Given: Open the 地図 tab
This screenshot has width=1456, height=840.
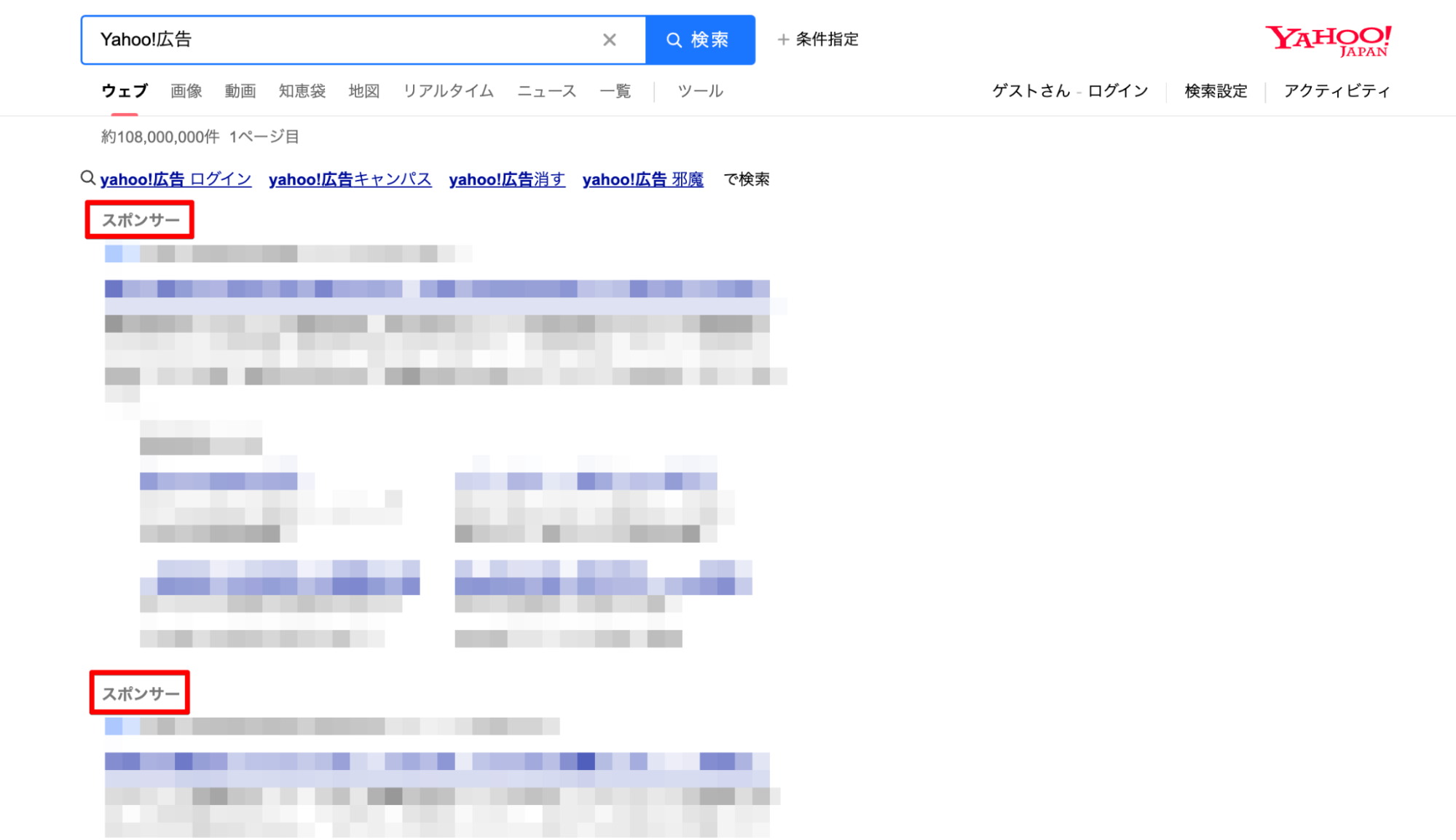Looking at the screenshot, I should click(x=364, y=91).
